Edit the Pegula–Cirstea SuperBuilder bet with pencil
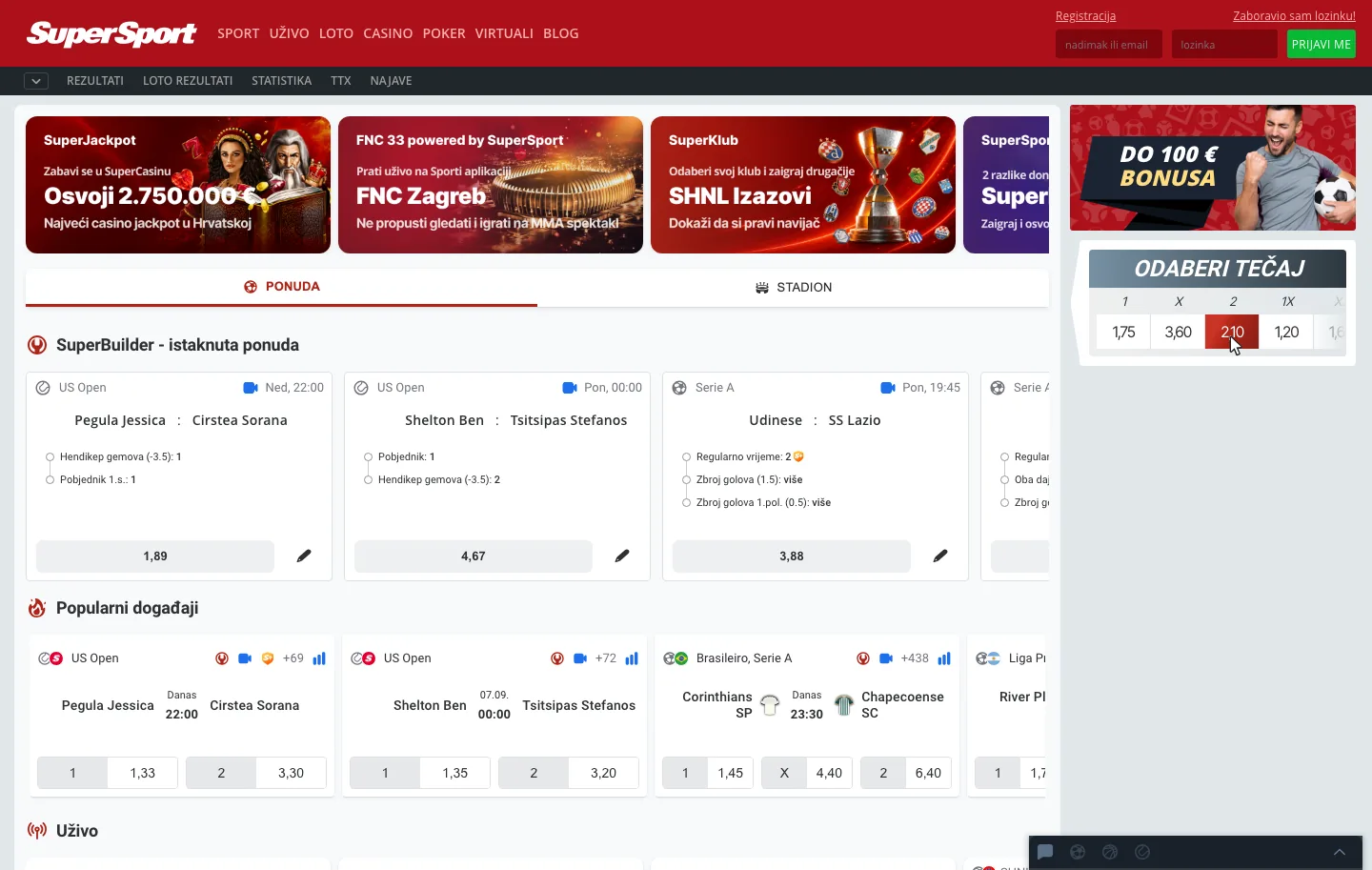1372x870 pixels. pyautogui.click(x=304, y=556)
